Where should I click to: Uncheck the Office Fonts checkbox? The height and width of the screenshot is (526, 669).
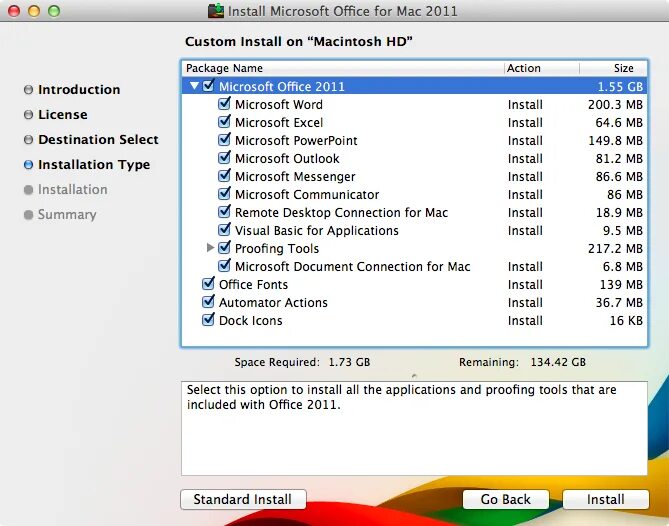pos(208,283)
